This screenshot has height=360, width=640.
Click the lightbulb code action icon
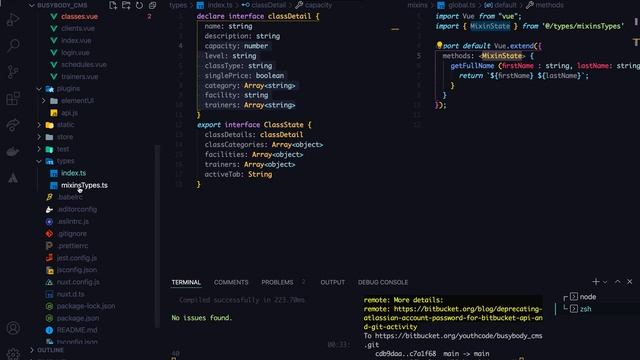[439, 45]
